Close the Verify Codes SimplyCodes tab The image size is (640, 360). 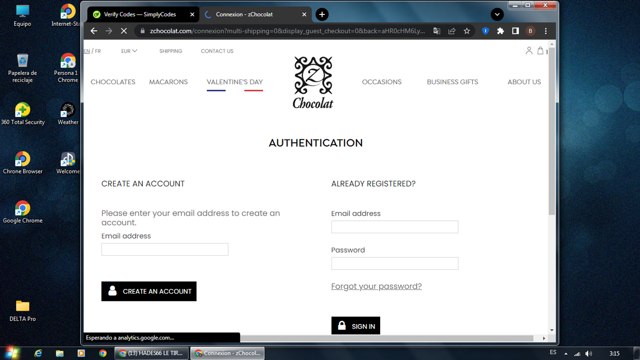click(192, 14)
